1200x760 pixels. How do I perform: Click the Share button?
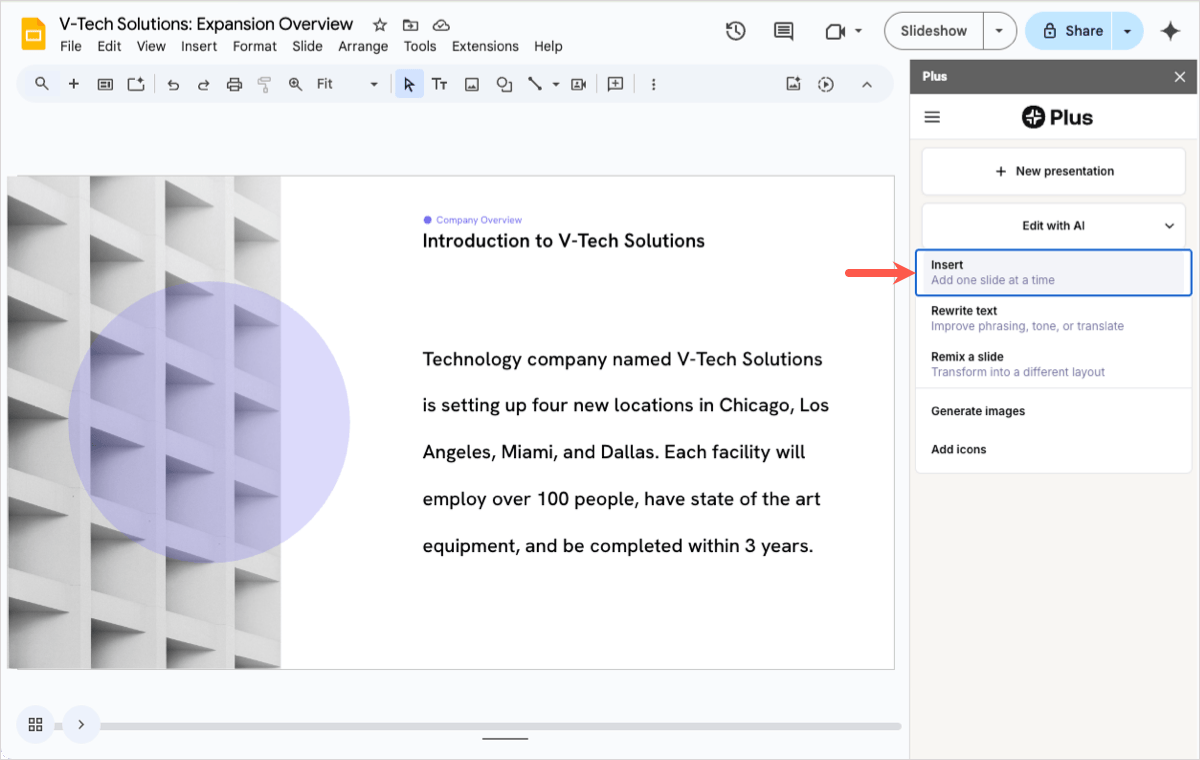(x=1070, y=31)
